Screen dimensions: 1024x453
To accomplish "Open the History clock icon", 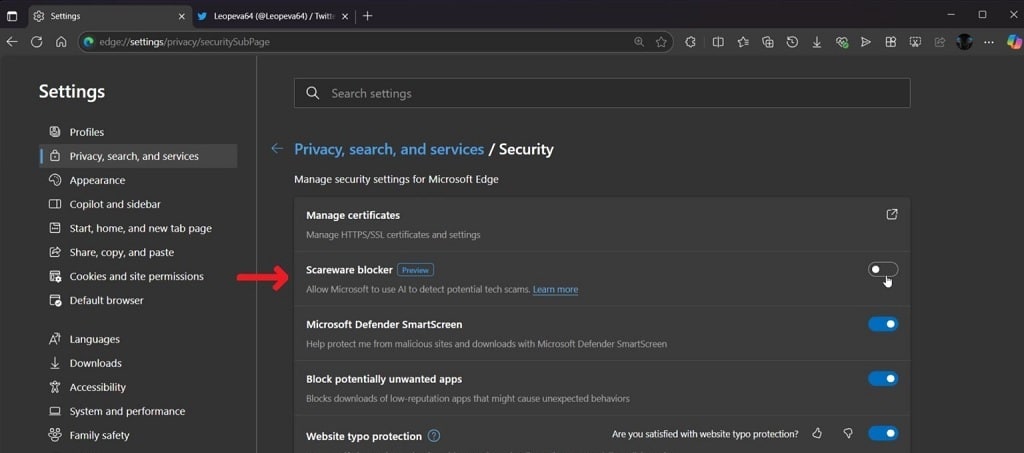I will tap(792, 42).
